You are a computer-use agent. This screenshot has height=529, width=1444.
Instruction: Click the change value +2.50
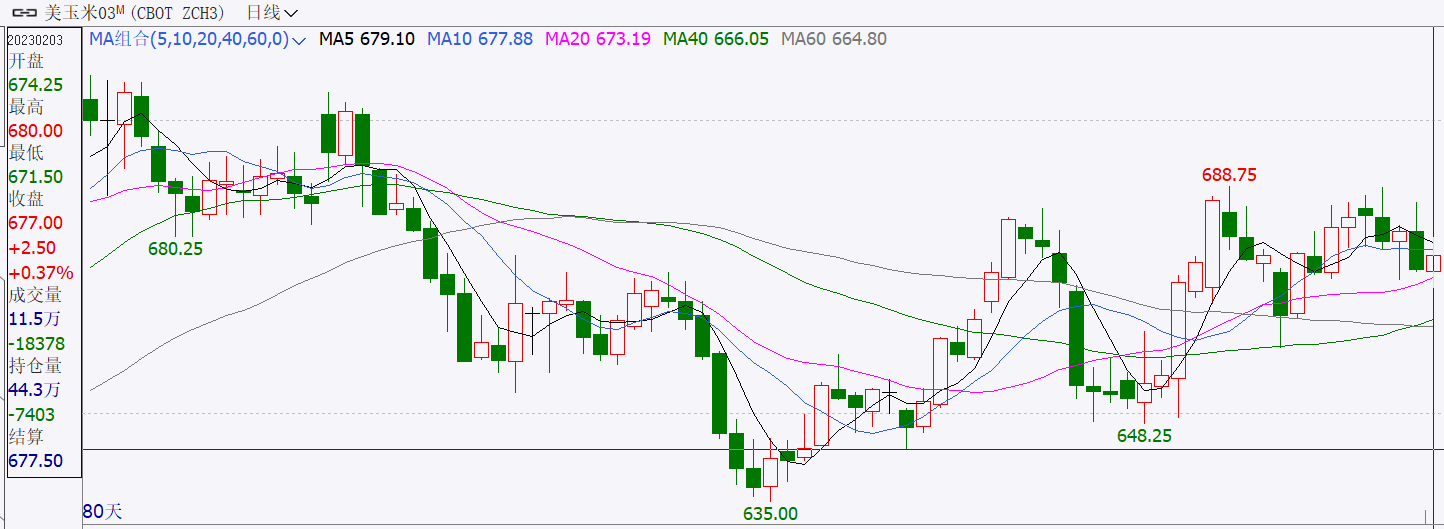[32, 248]
